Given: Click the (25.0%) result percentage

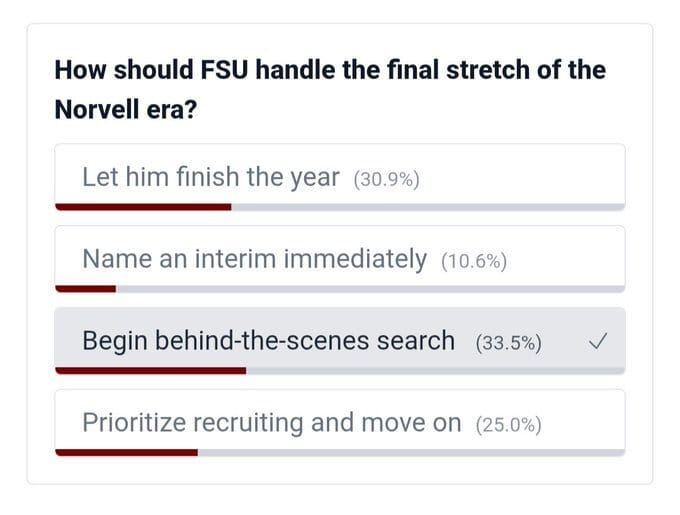Looking at the screenshot, I should pos(509,425).
